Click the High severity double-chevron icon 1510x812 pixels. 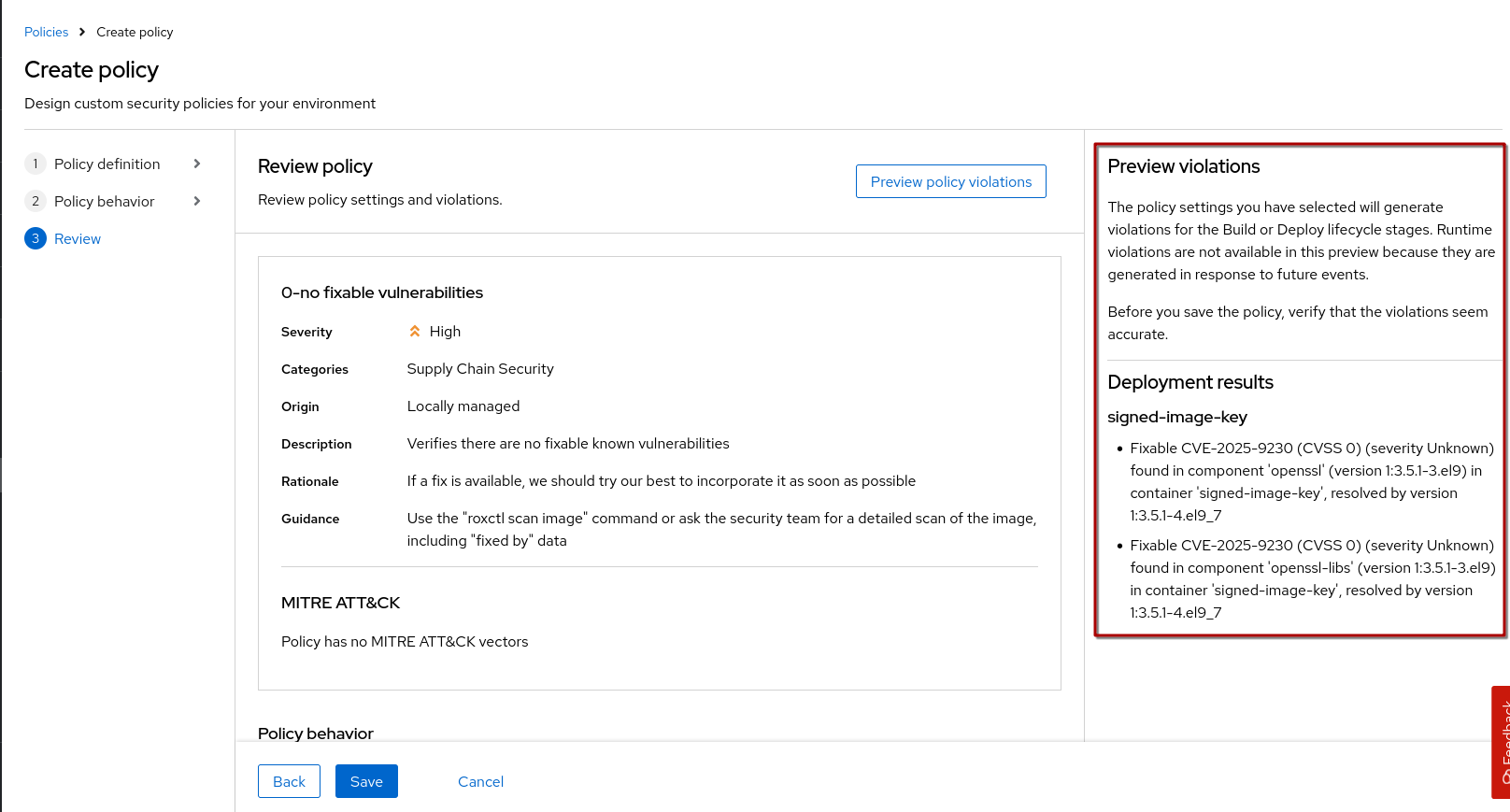[x=415, y=332]
